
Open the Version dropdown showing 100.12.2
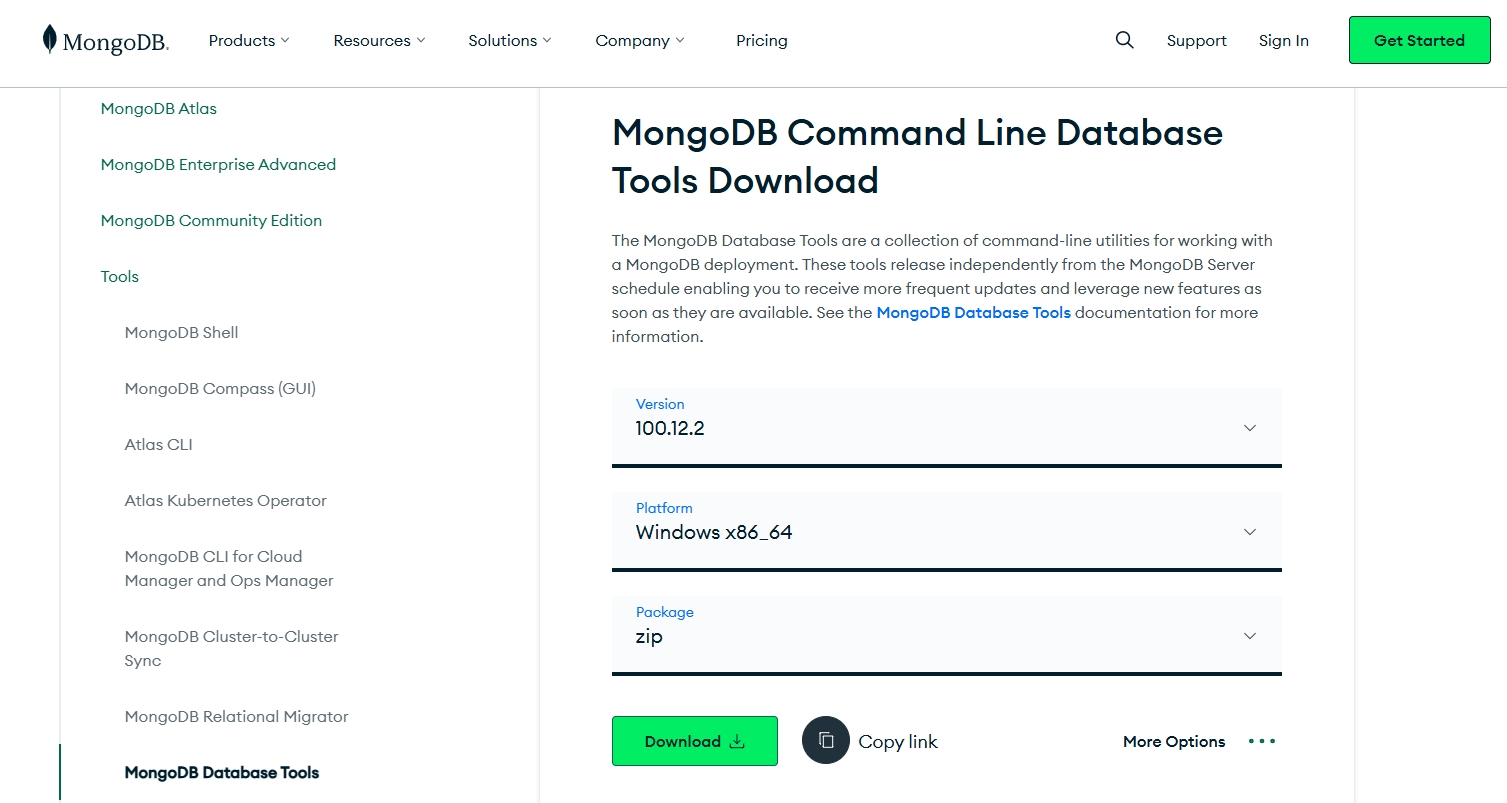tap(946, 427)
